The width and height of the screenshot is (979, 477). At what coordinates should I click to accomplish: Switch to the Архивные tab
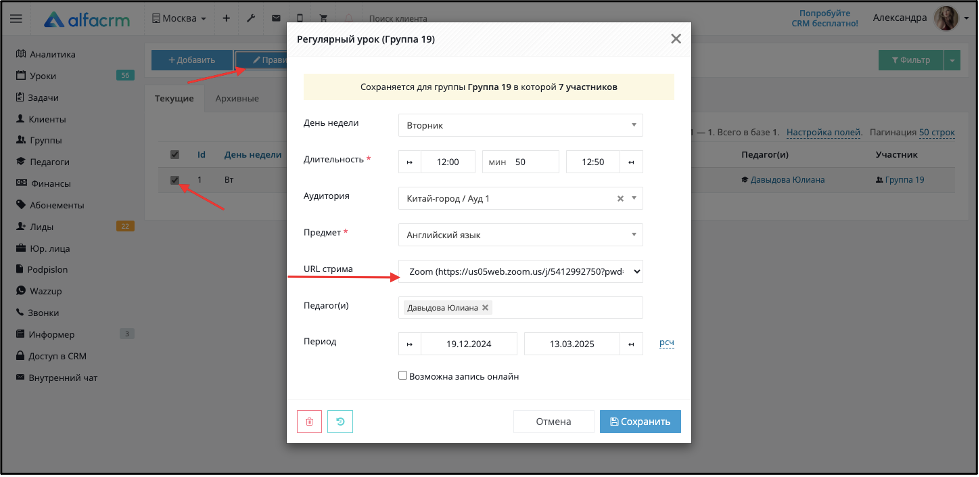coord(237,99)
